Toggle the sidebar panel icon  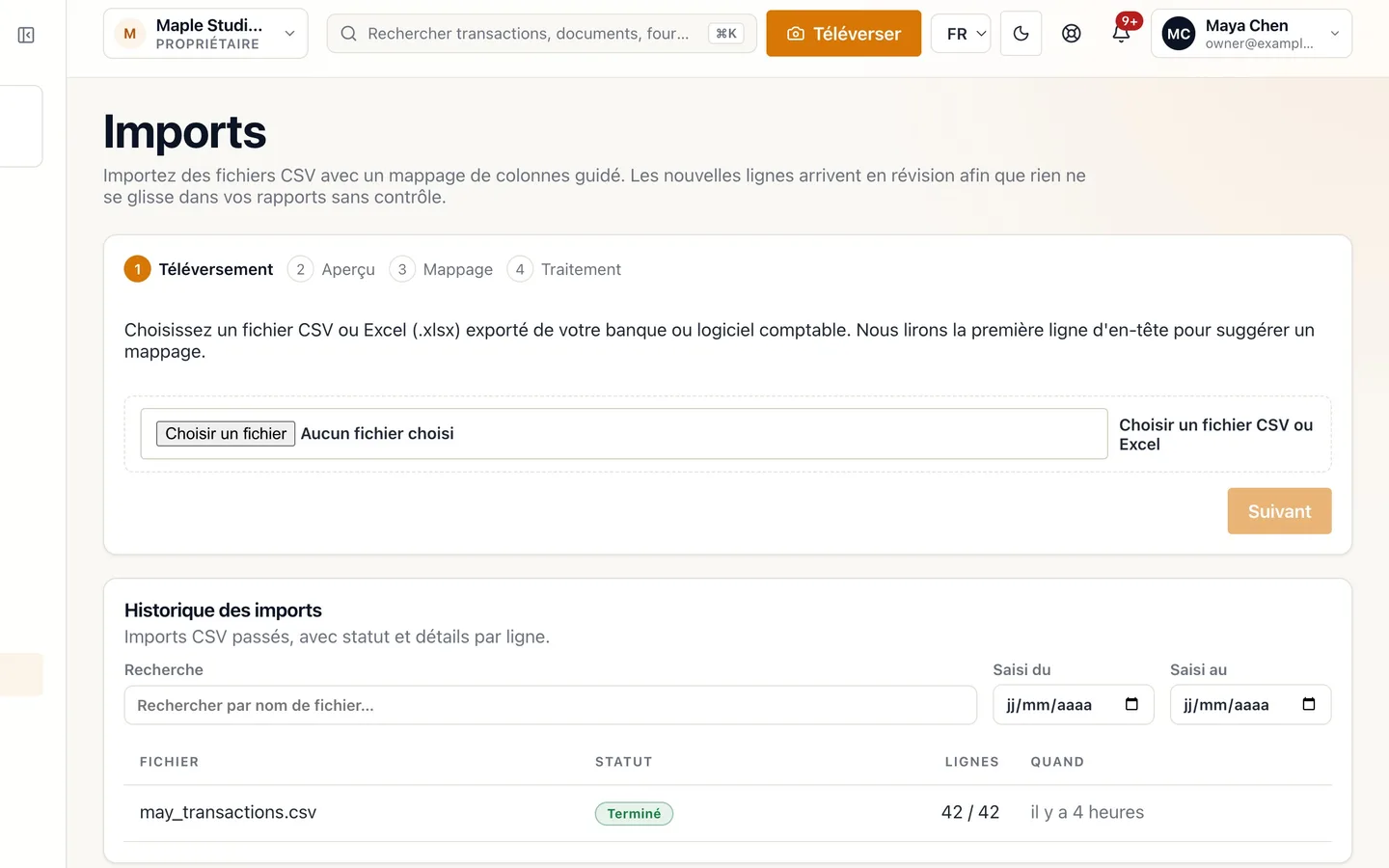coord(26,36)
